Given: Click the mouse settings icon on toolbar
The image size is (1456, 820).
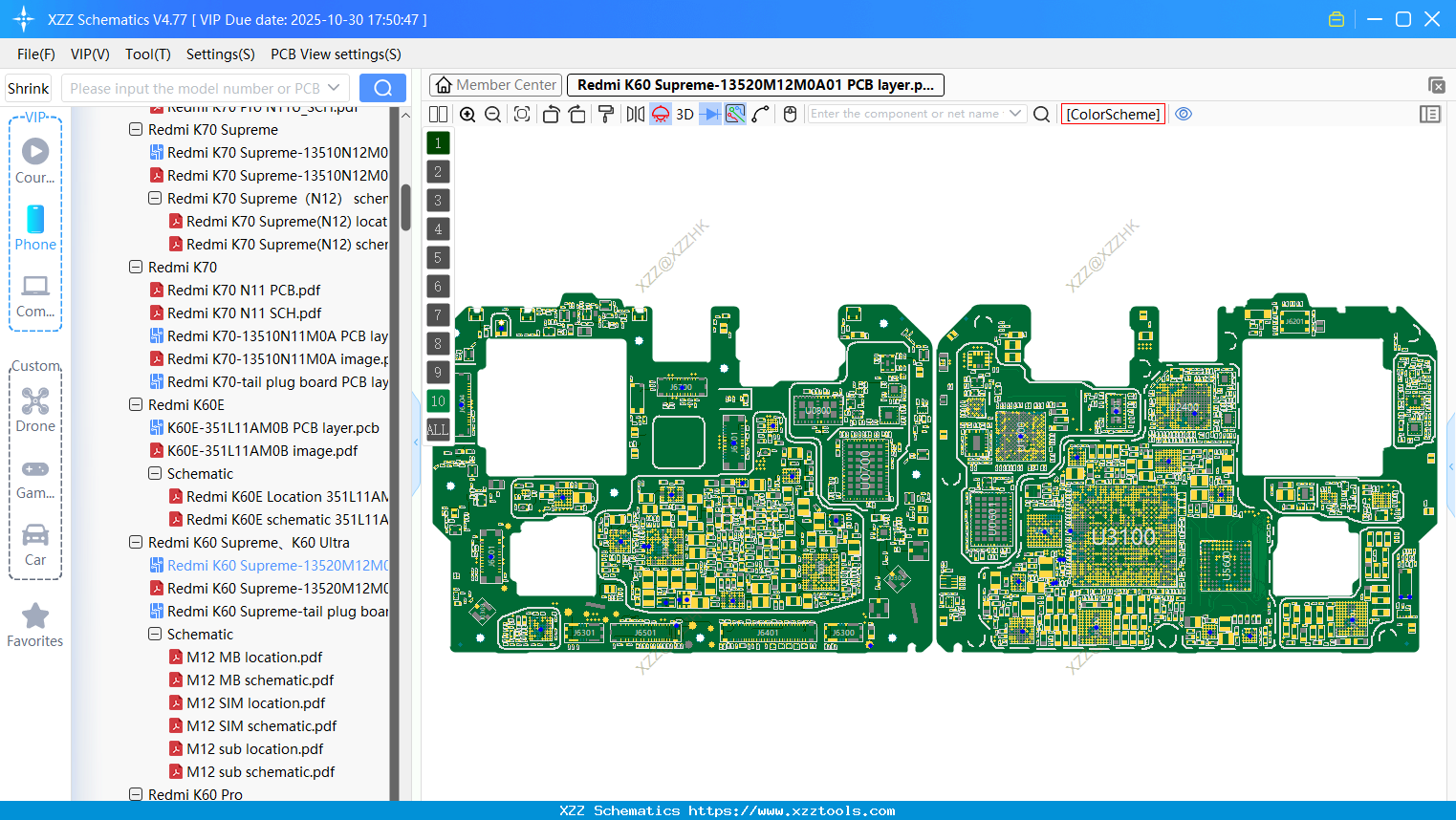Looking at the screenshot, I should point(790,114).
